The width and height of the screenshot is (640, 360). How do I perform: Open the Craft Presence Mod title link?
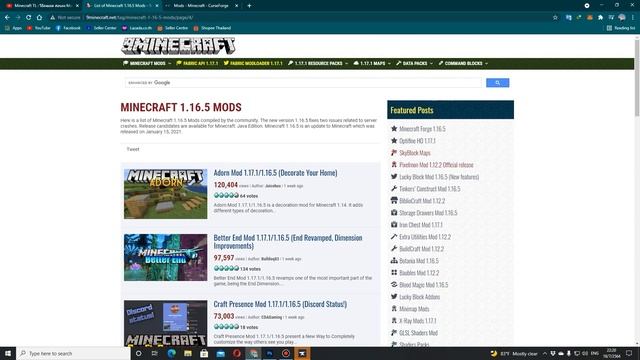[280, 304]
